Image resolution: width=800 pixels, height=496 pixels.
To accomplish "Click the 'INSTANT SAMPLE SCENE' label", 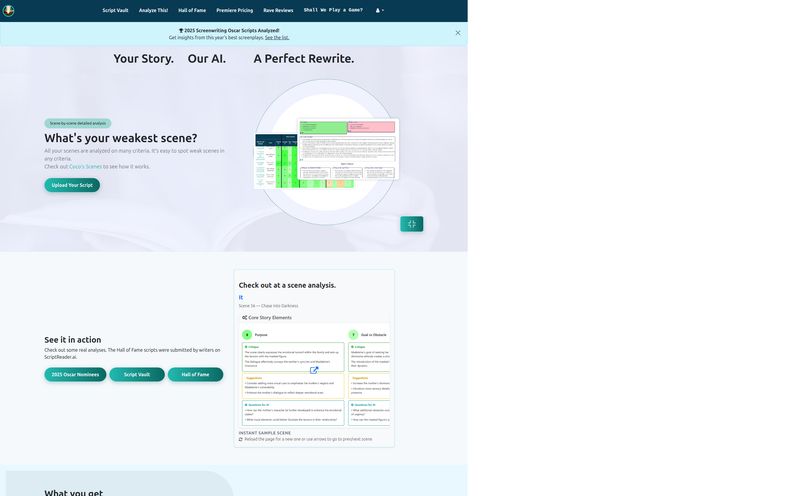I will pos(265,433).
